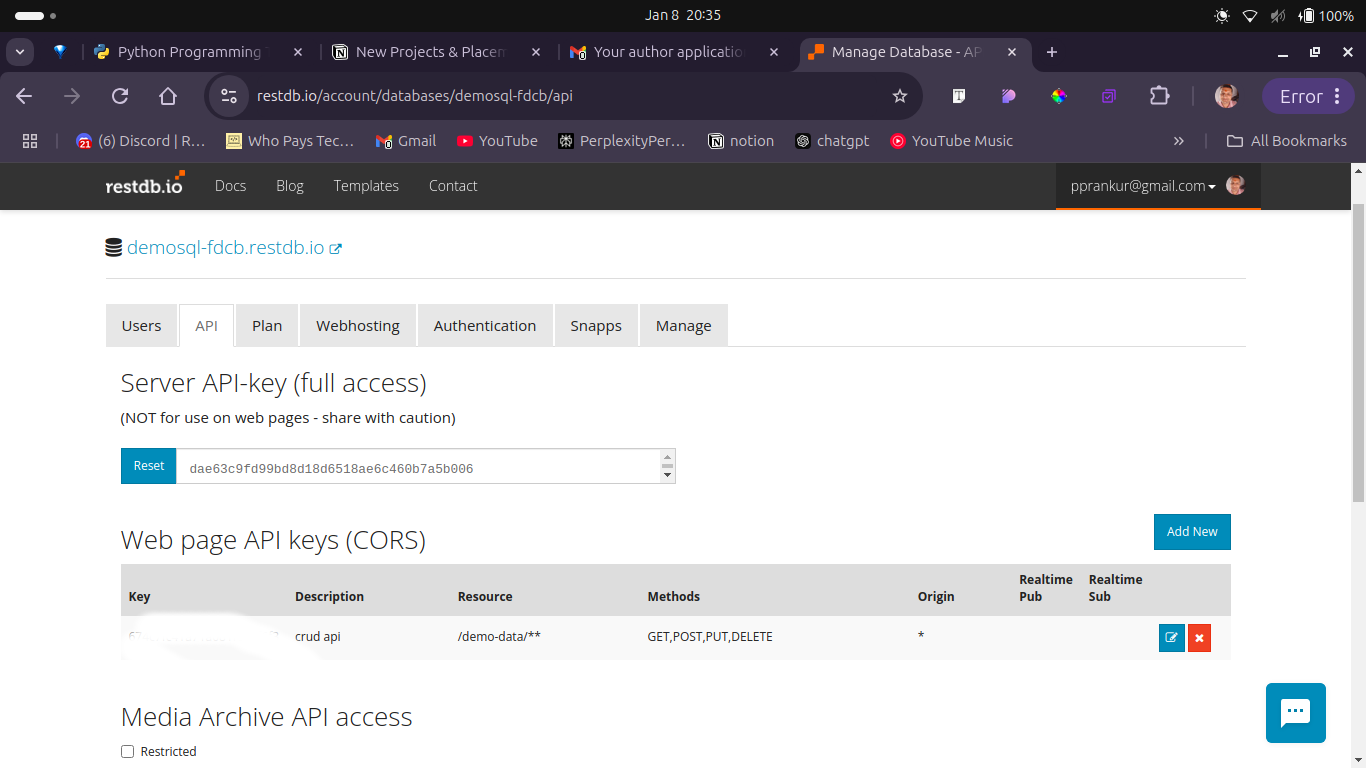Screen dimensions: 1366x768
Task: Click the GET,POST,PUT,DELETE methods cell
Action: [710, 637]
